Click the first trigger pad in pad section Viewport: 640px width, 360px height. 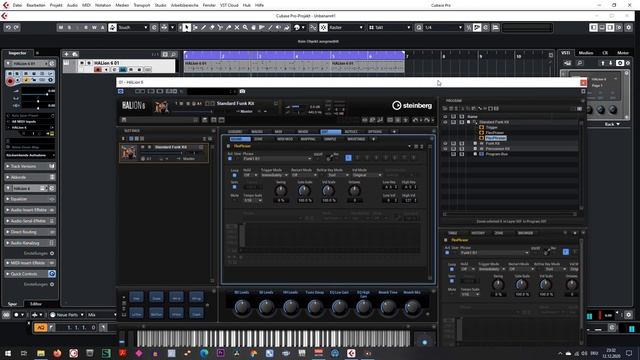click(x=136, y=298)
